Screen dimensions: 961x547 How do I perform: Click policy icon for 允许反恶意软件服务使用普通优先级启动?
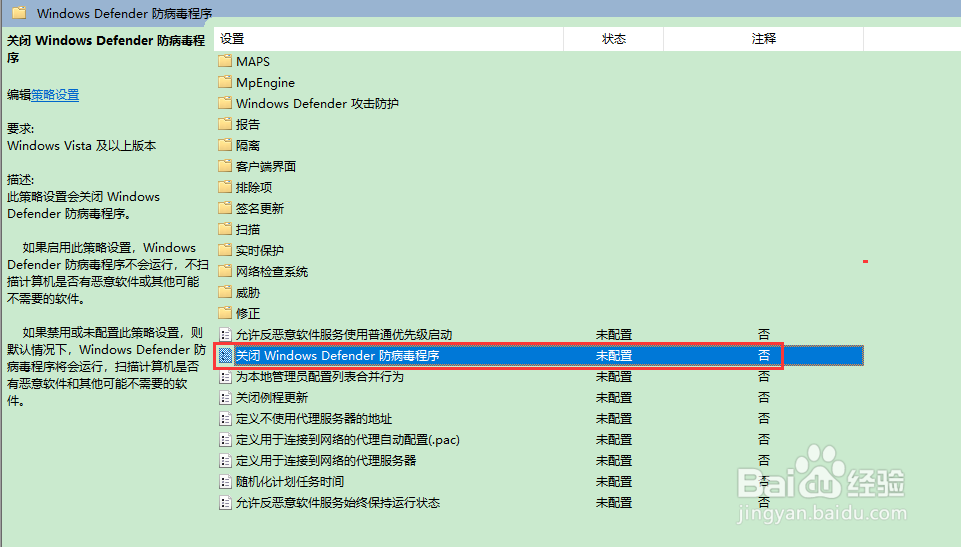pos(226,334)
